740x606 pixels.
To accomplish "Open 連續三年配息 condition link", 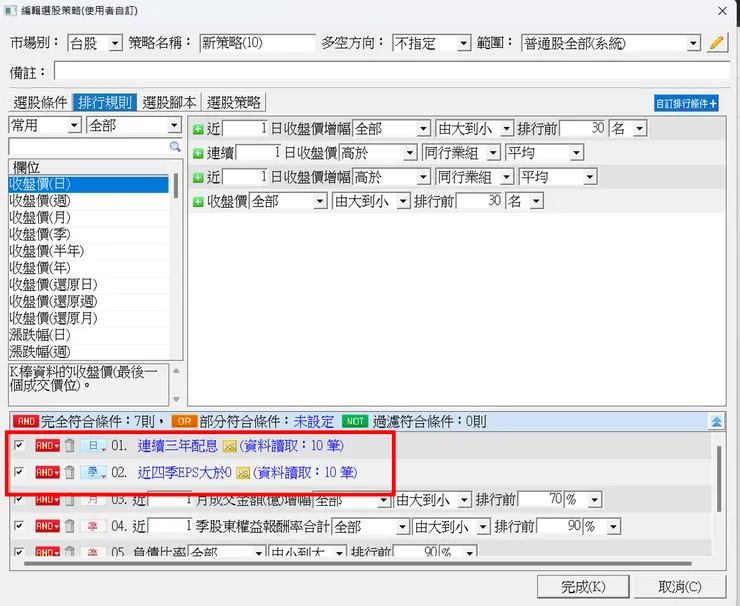I will tap(177, 446).
